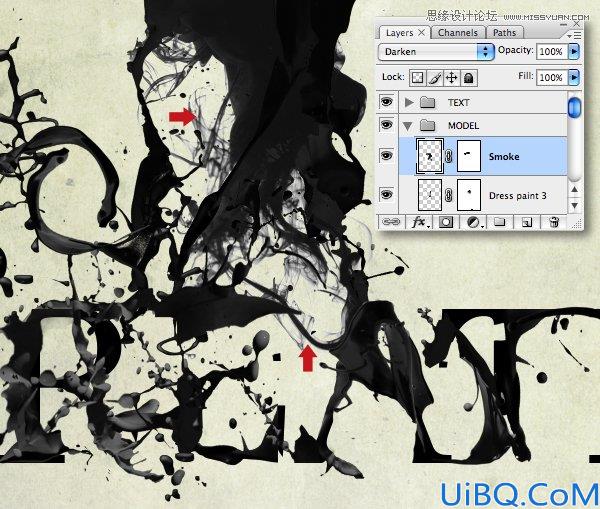Add a layer mask using the mask icon
The image size is (600, 509).
coord(446,222)
